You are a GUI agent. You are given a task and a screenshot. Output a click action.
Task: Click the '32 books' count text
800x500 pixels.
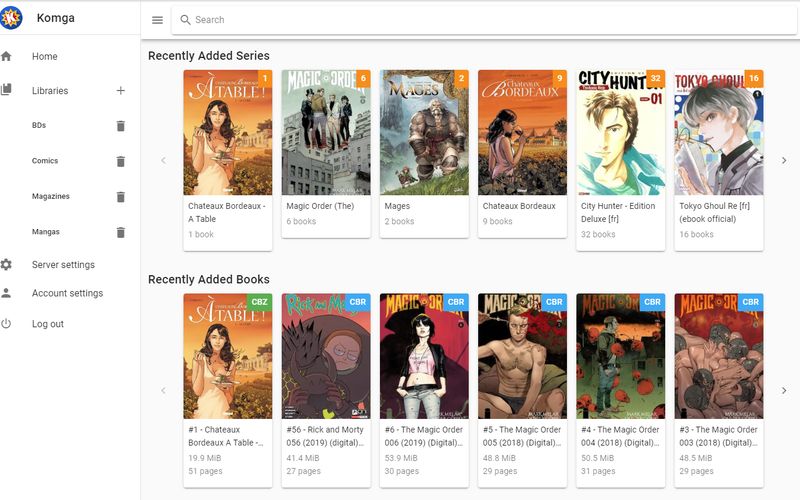click(598, 234)
